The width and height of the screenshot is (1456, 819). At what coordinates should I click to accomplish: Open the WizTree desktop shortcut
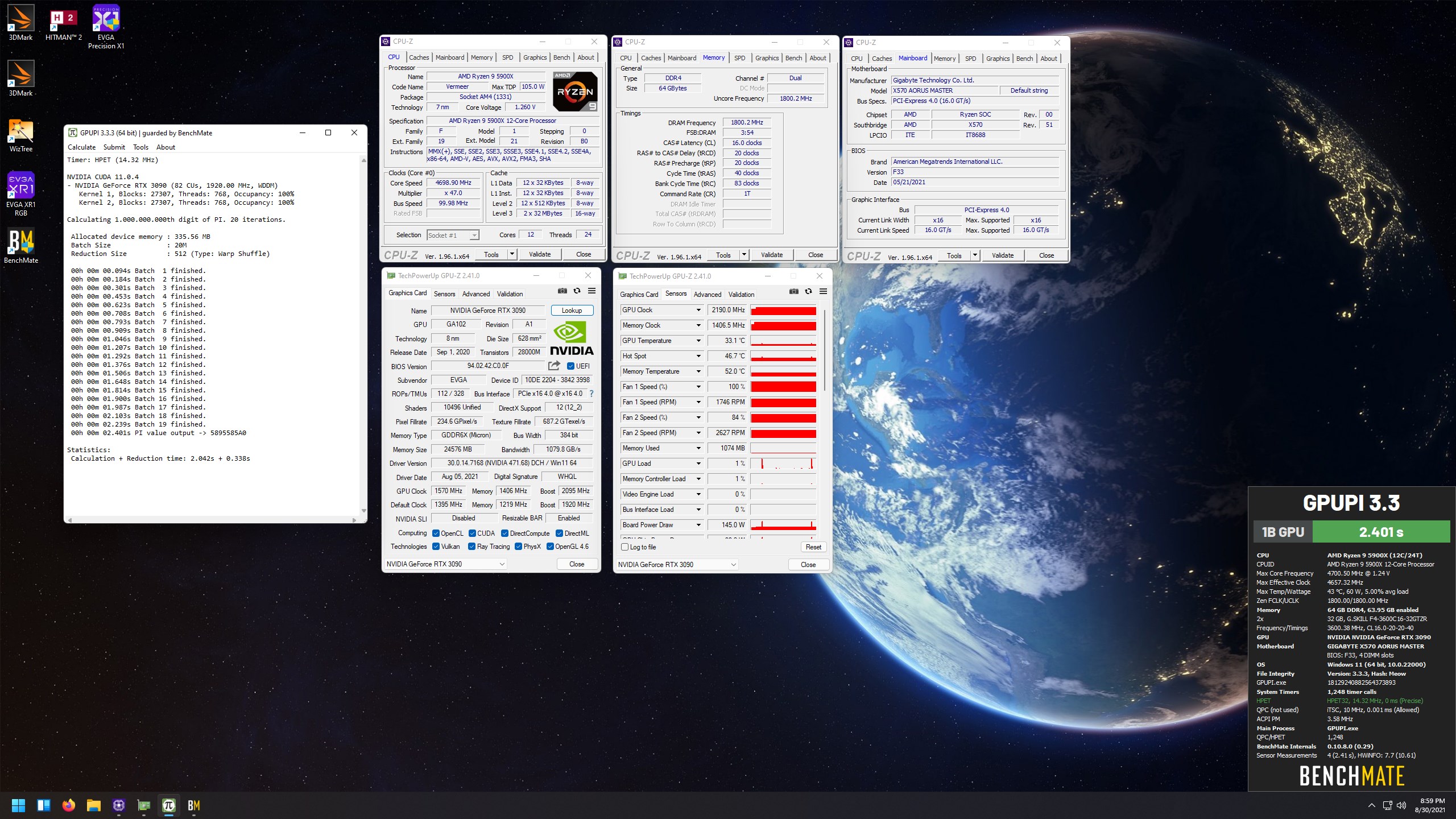point(20,135)
